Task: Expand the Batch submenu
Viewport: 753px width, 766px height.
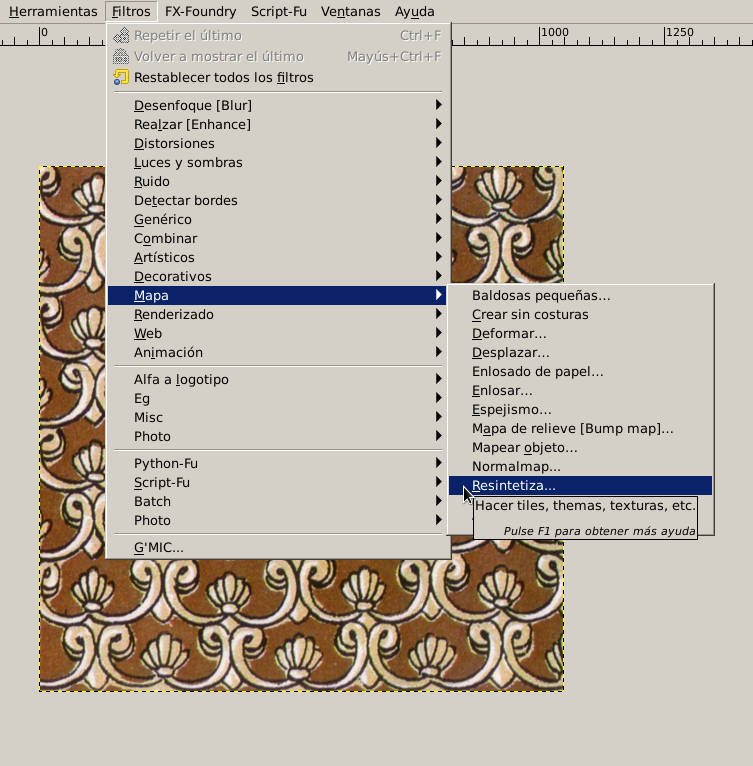Action: [x=277, y=501]
